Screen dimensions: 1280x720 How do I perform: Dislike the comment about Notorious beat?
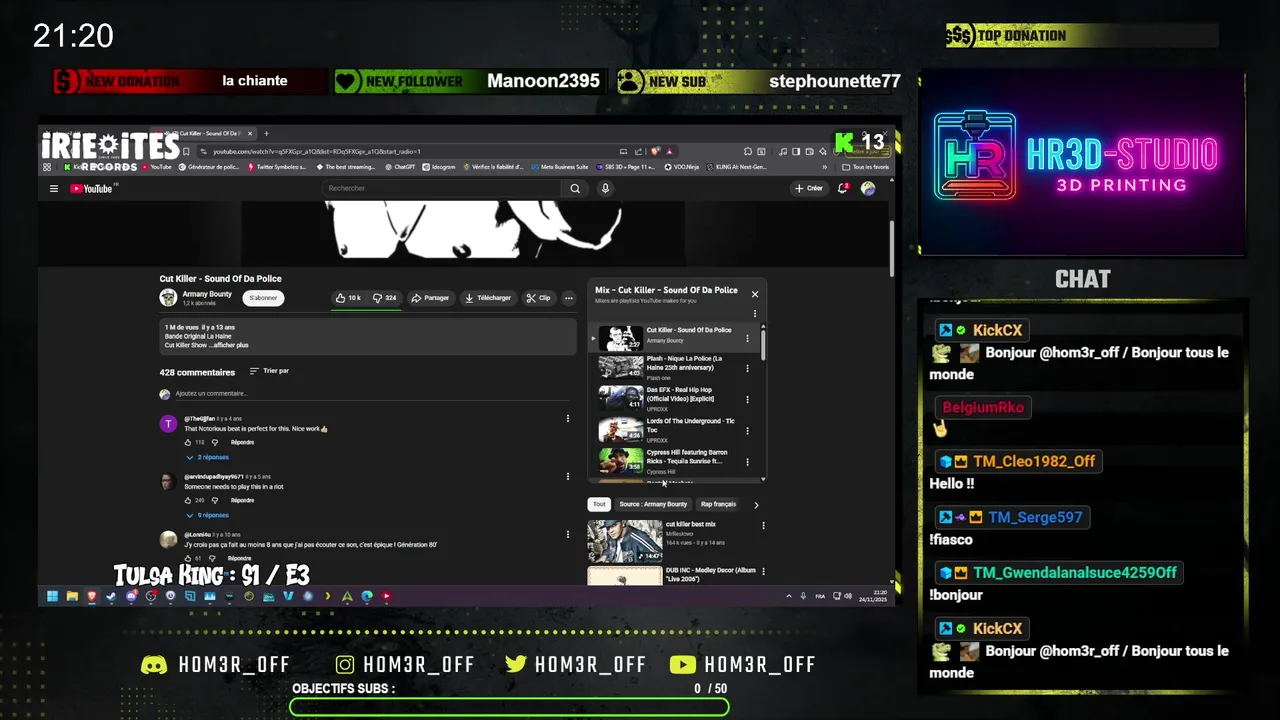tap(214, 442)
